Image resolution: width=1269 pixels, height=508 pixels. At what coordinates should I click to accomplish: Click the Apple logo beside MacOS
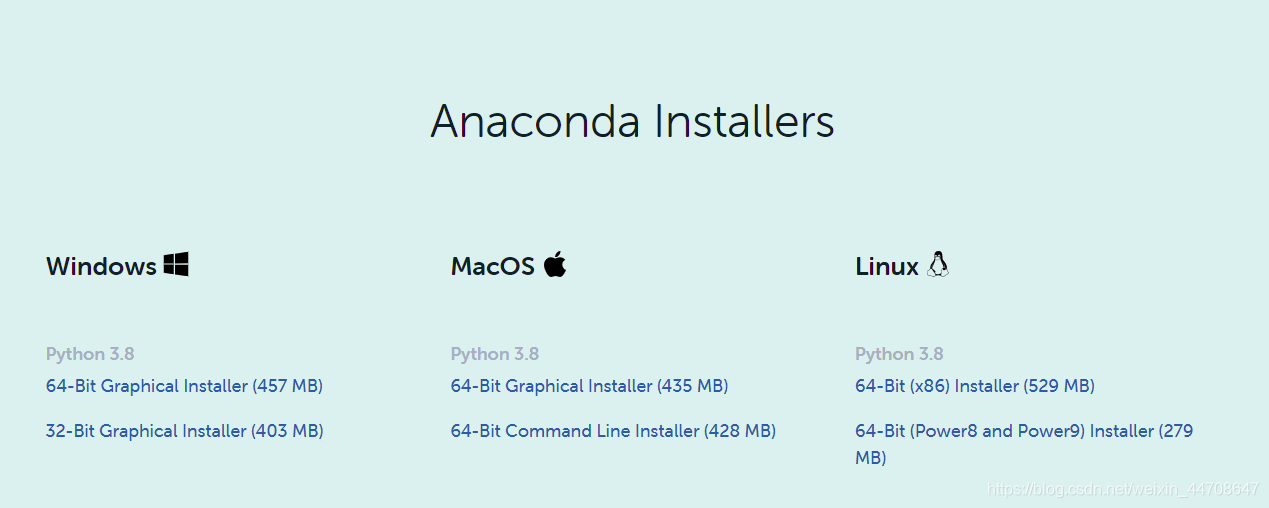click(x=555, y=265)
